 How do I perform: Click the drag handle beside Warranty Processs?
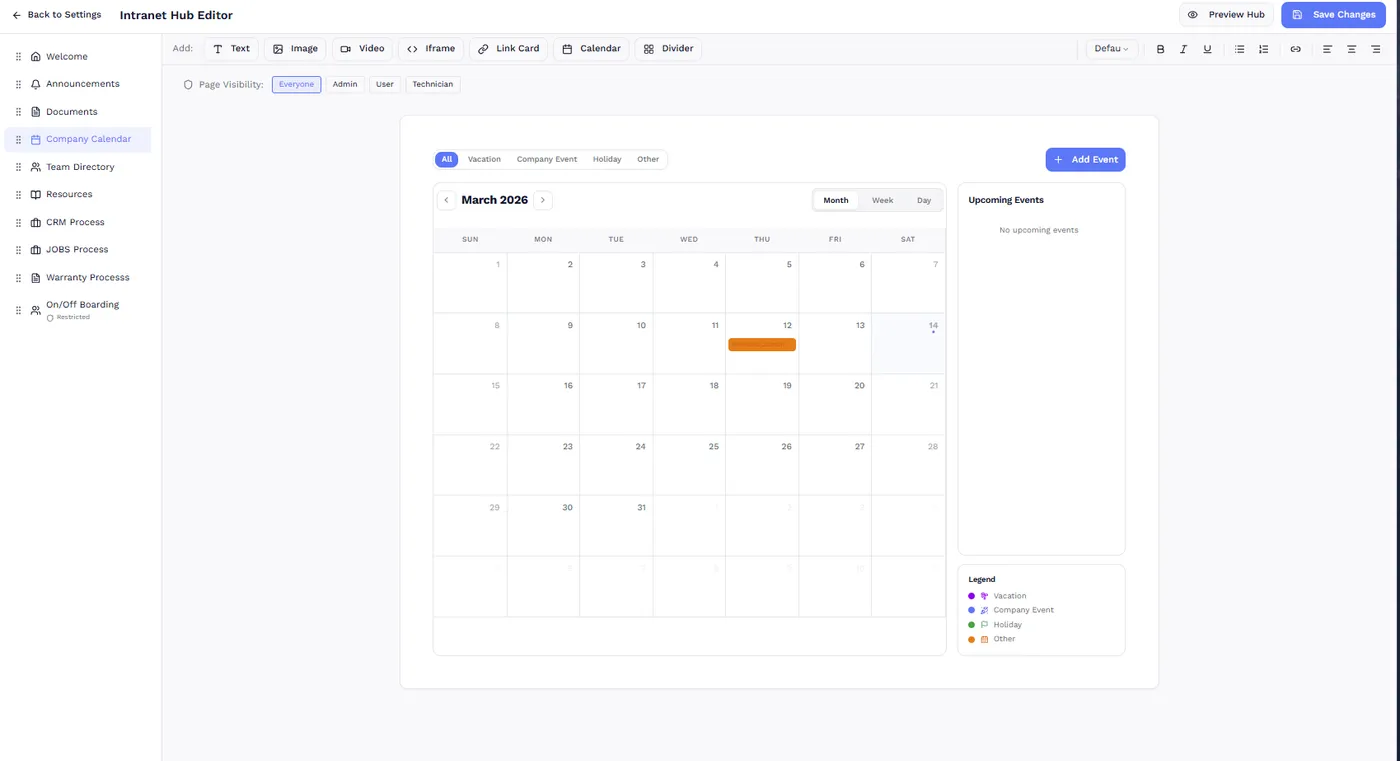[18, 277]
